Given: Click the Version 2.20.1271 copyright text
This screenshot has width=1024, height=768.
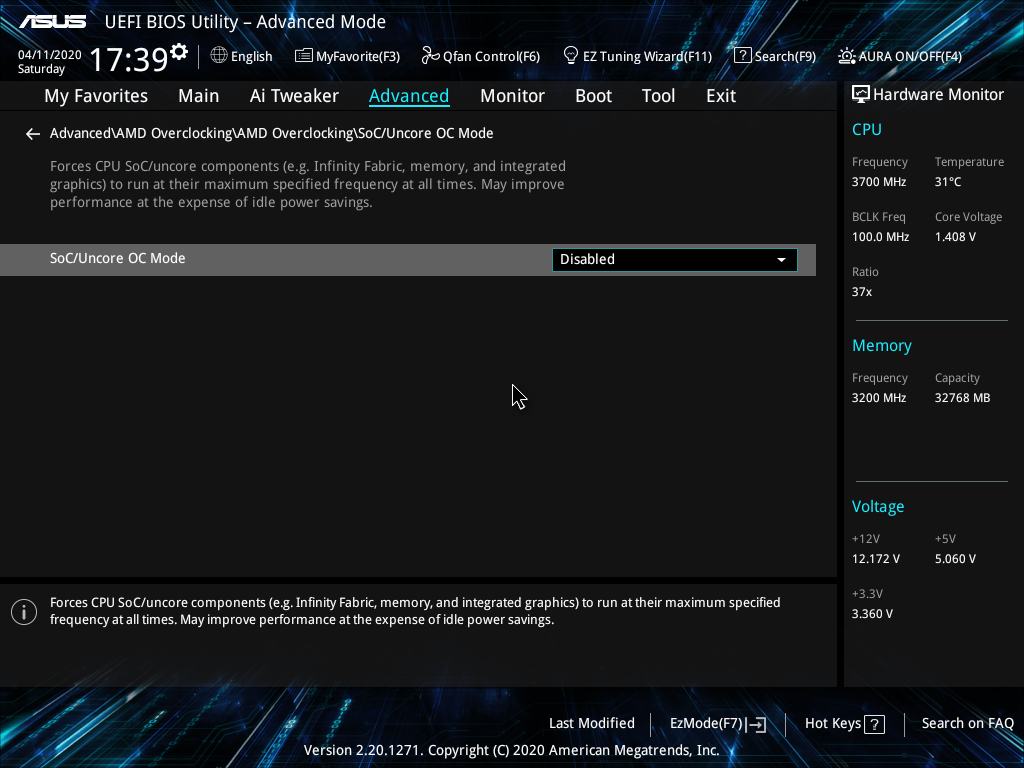Looking at the screenshot, I should (x=511, y=750).
